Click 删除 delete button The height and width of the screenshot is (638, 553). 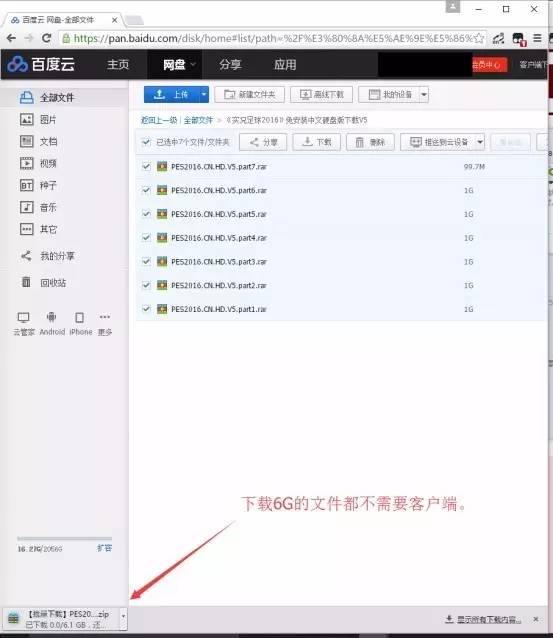370,142
